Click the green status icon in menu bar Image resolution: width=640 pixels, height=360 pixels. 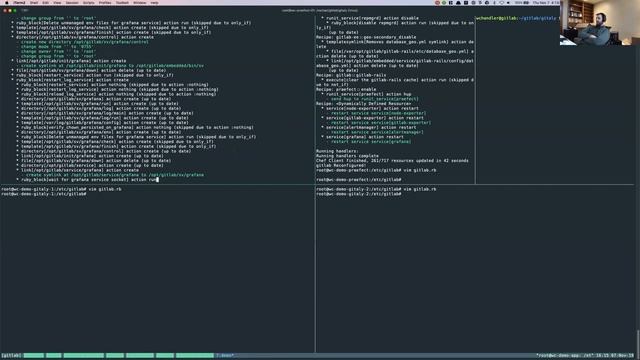click(x=444, y=2)
